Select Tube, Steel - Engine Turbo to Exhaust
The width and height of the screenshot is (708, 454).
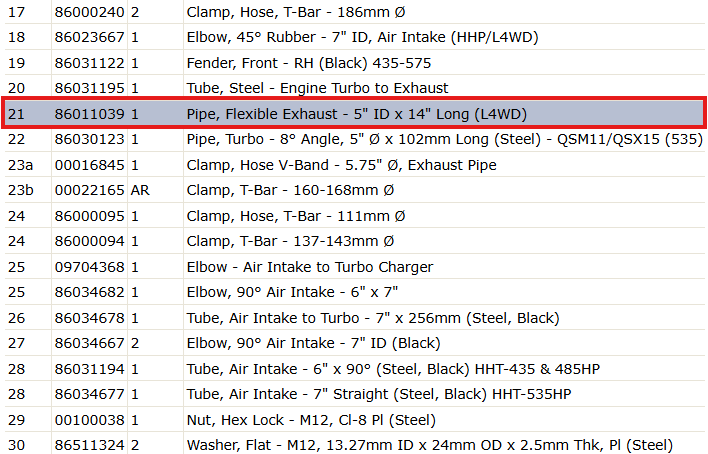(x=317, y=88)
